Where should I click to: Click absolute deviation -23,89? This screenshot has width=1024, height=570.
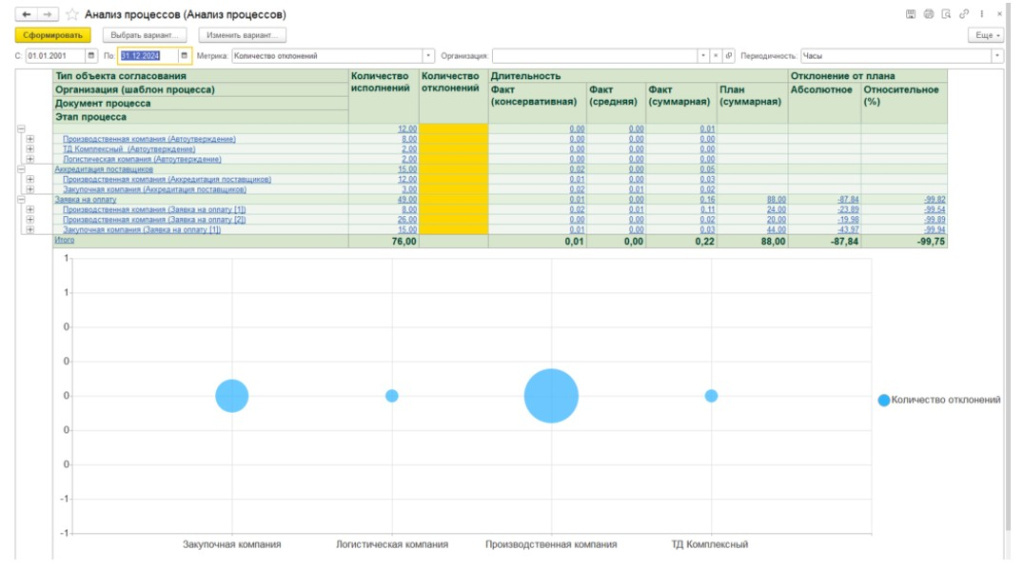[x=848, y=210]
